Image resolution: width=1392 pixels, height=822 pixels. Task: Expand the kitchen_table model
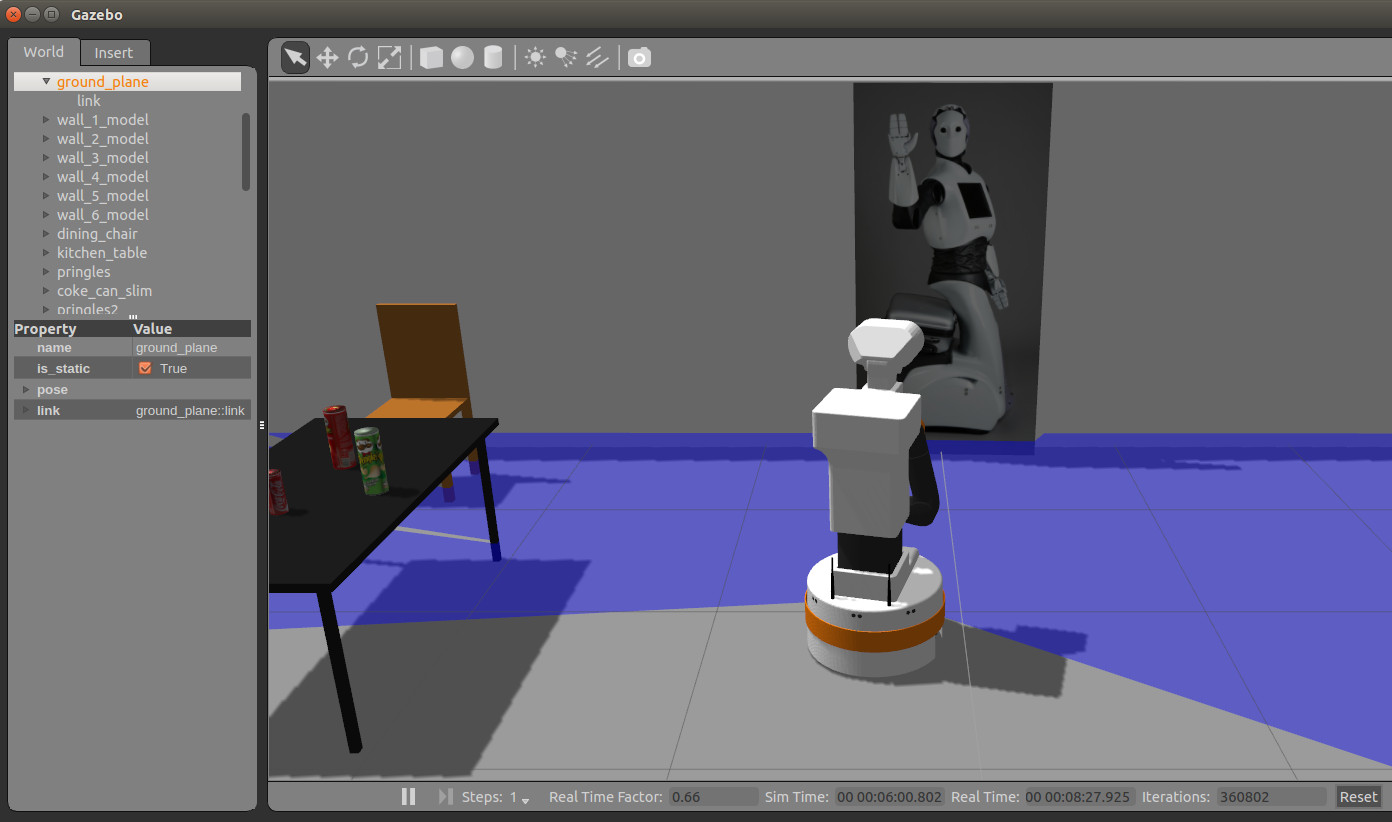(46, 253)
